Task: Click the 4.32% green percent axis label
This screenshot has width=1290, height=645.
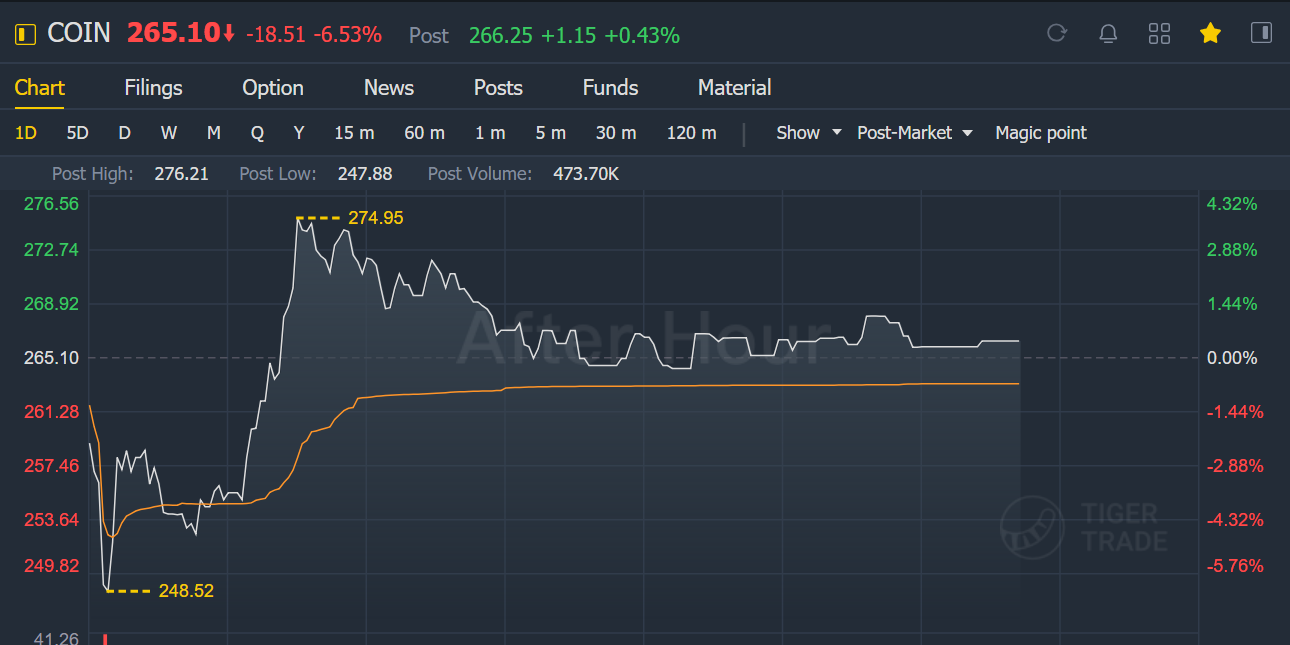Action: click(x=1232, y=204)
